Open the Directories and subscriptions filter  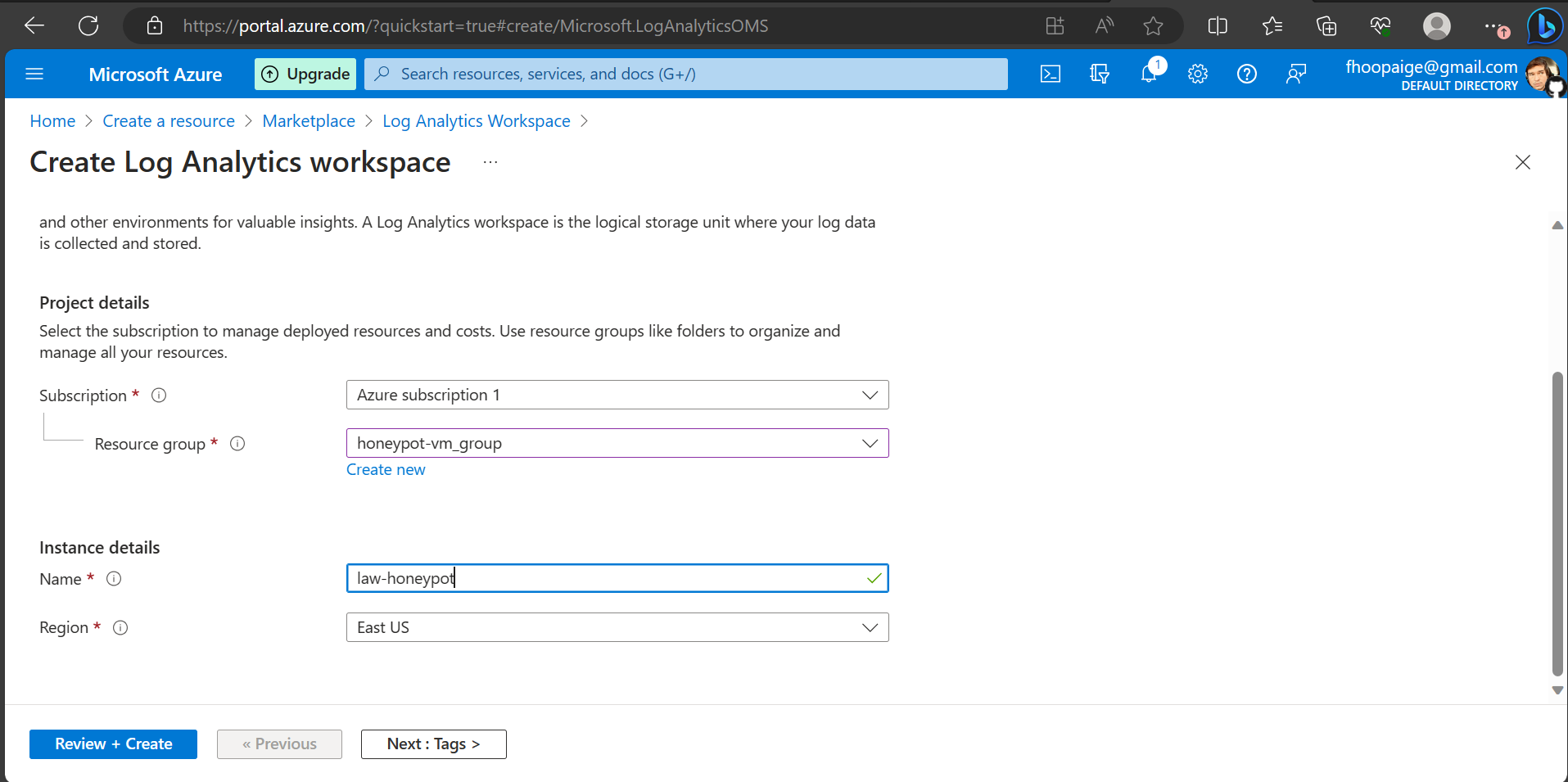pyautogui.click(x=1100, y=74)
